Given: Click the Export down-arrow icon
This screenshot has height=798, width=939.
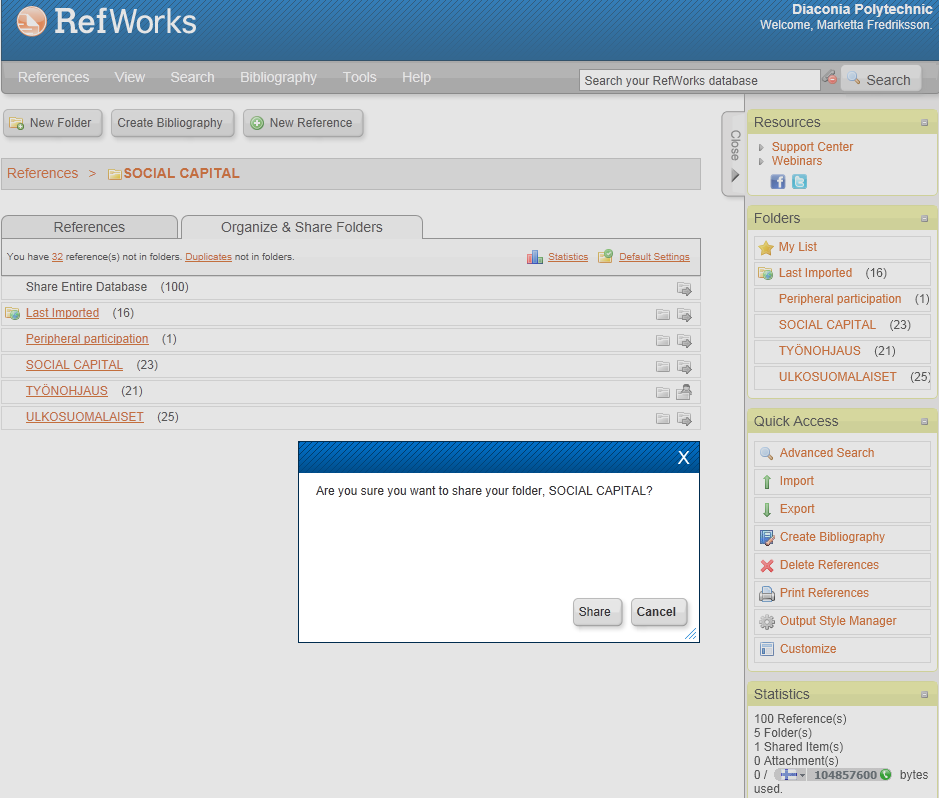Looking at the screenshot, I should [767, 509].
